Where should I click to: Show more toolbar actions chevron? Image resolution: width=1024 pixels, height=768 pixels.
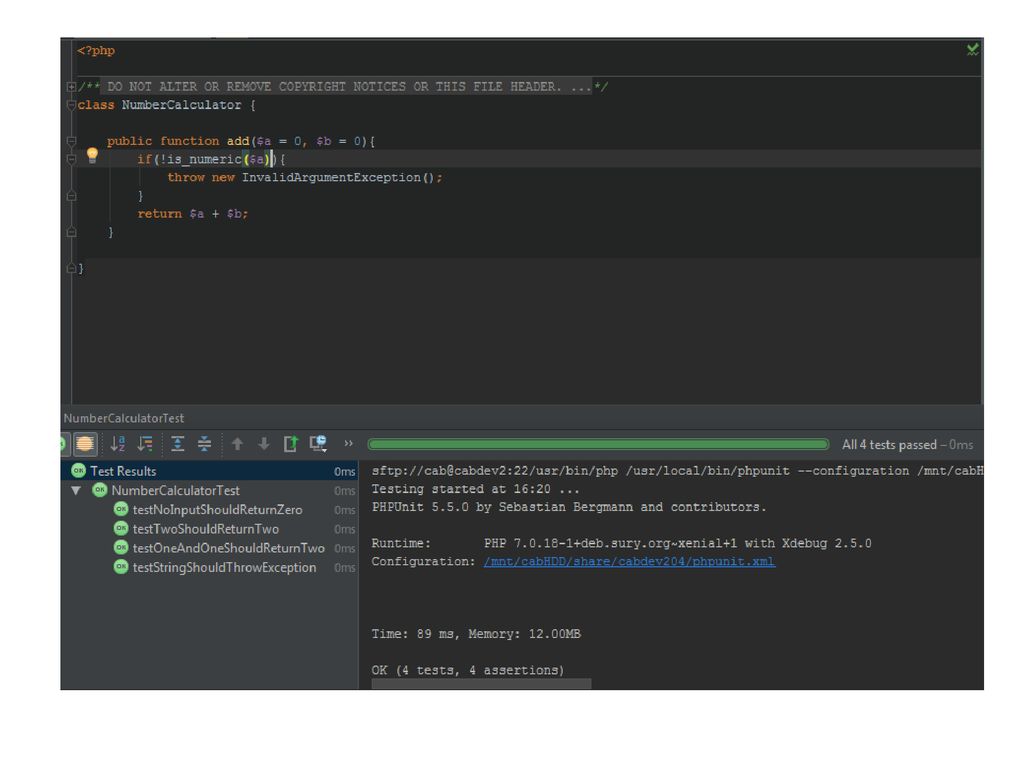click(349, 443)
